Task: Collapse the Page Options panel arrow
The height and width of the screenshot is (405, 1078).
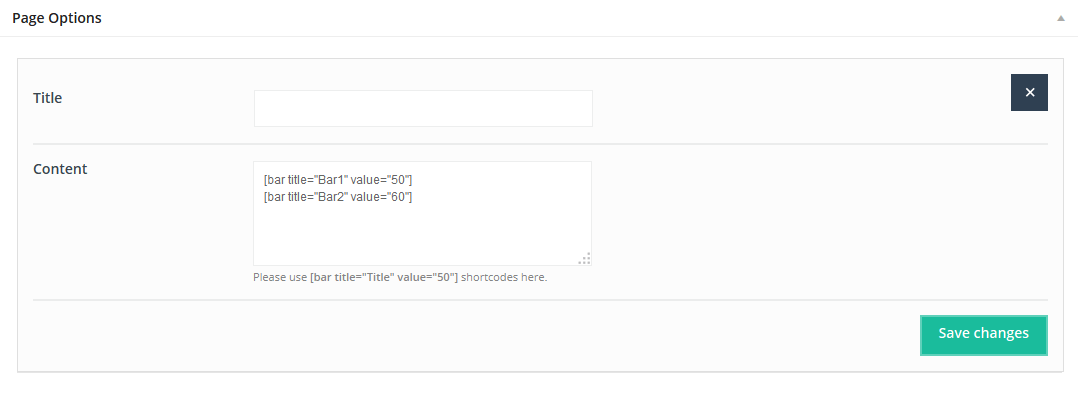Action: tap(1060, 19)
